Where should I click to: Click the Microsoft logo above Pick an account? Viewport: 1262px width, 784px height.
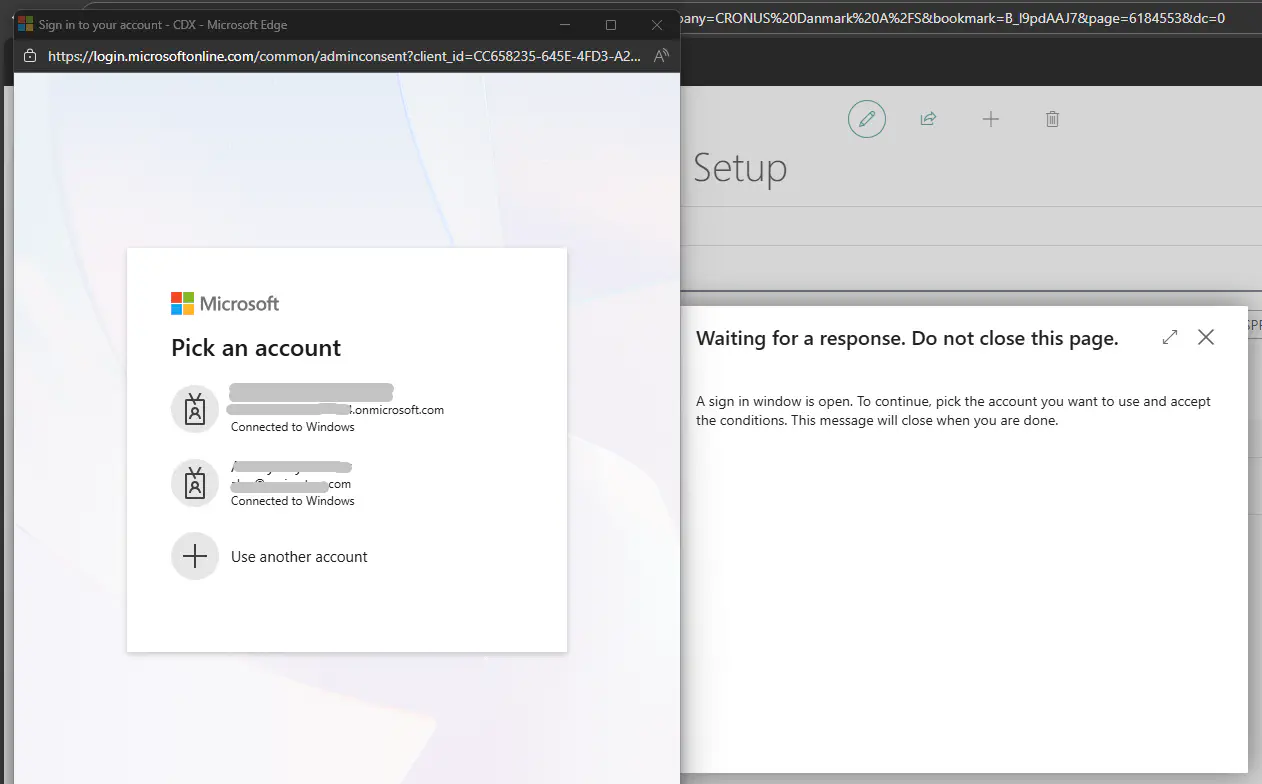point(225,304)
